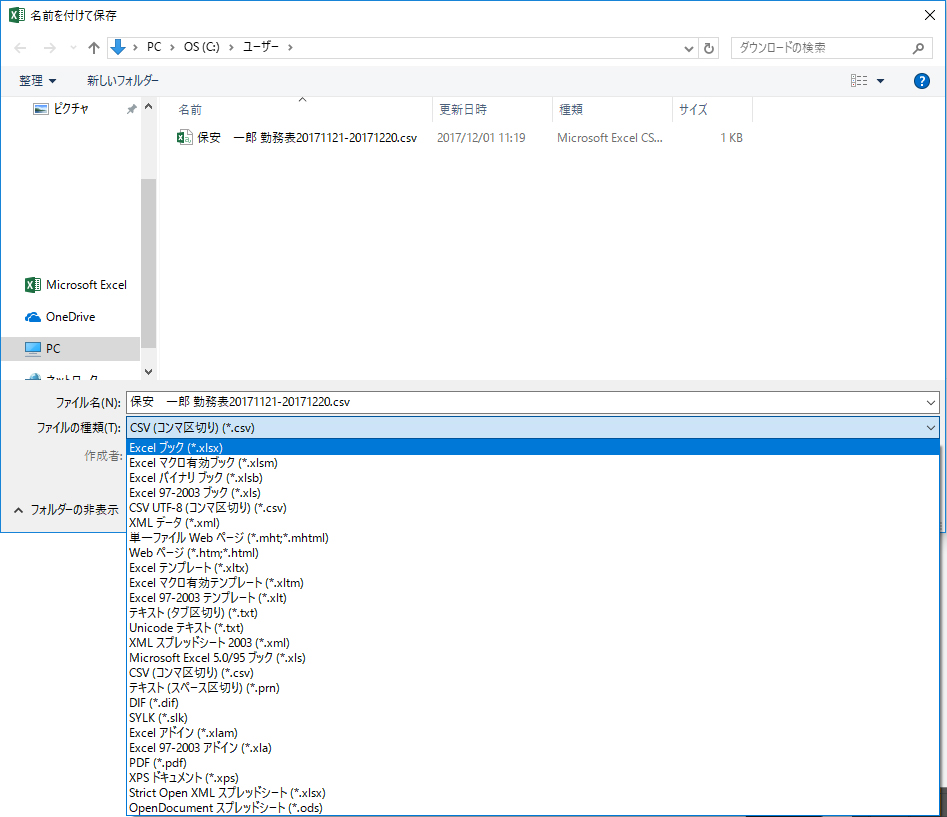Choose Microsoft Excel 5.0/95 ブック option
This screenshot has width=947, height=817.
point(533,658)
